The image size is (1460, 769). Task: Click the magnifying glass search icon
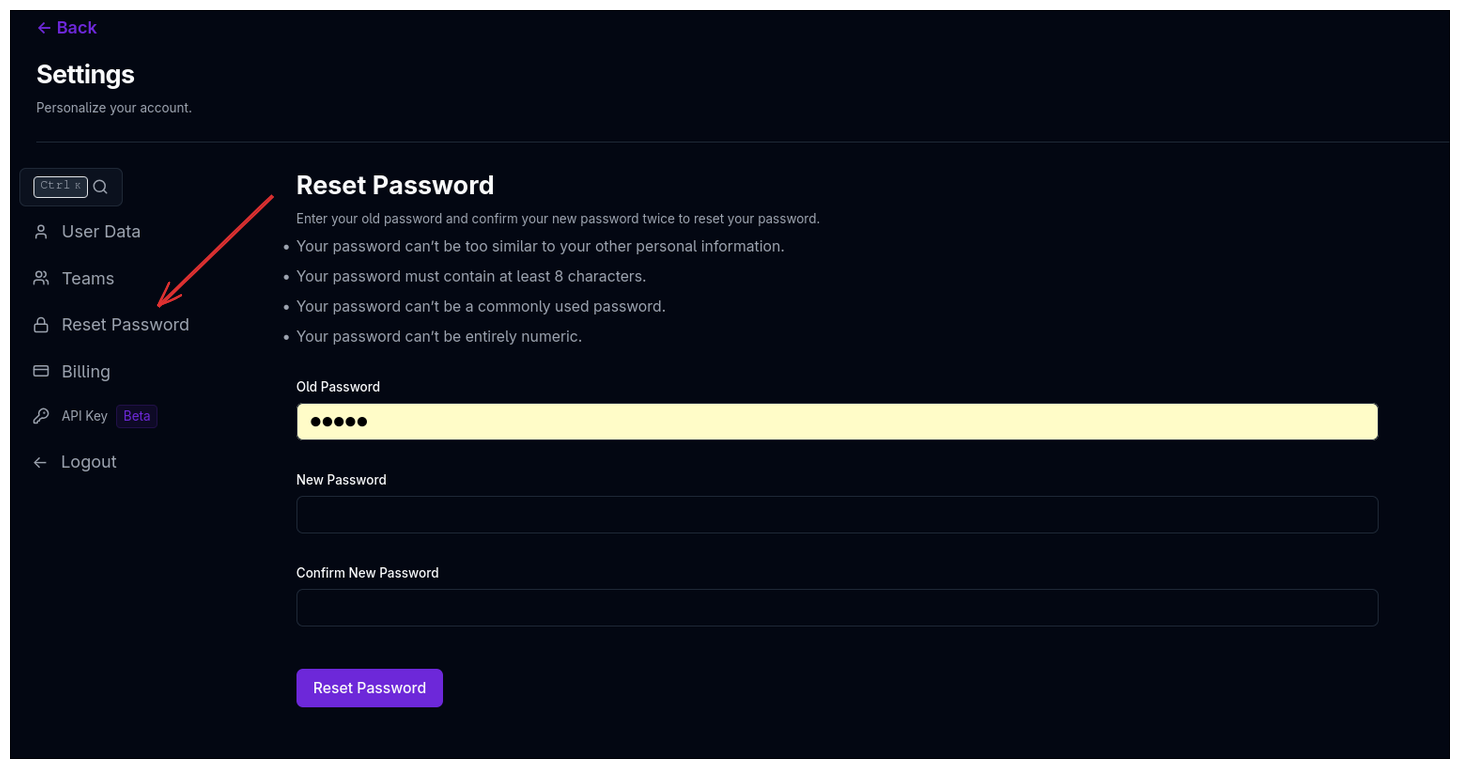[x=99, y=186]
